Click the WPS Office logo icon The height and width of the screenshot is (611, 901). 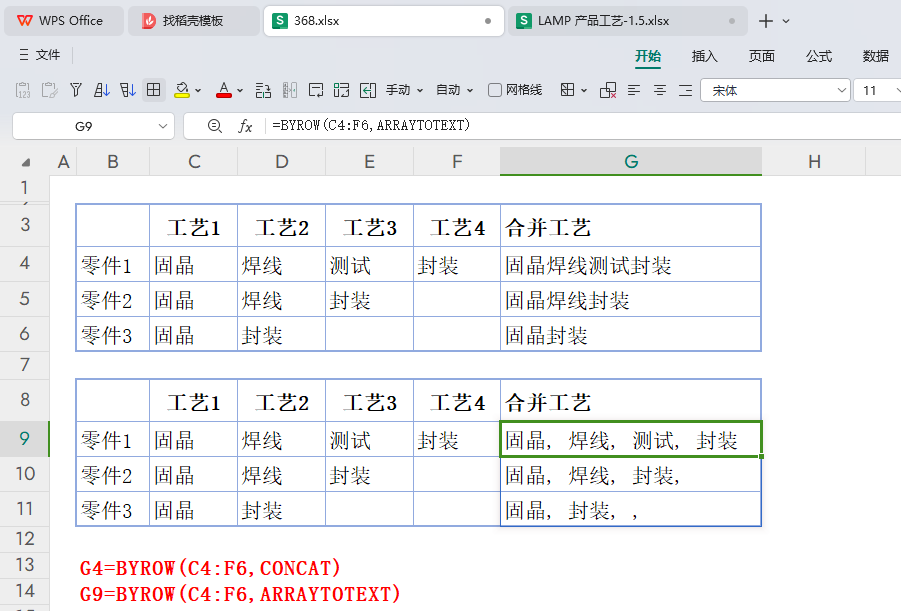(x=25, y=21)
